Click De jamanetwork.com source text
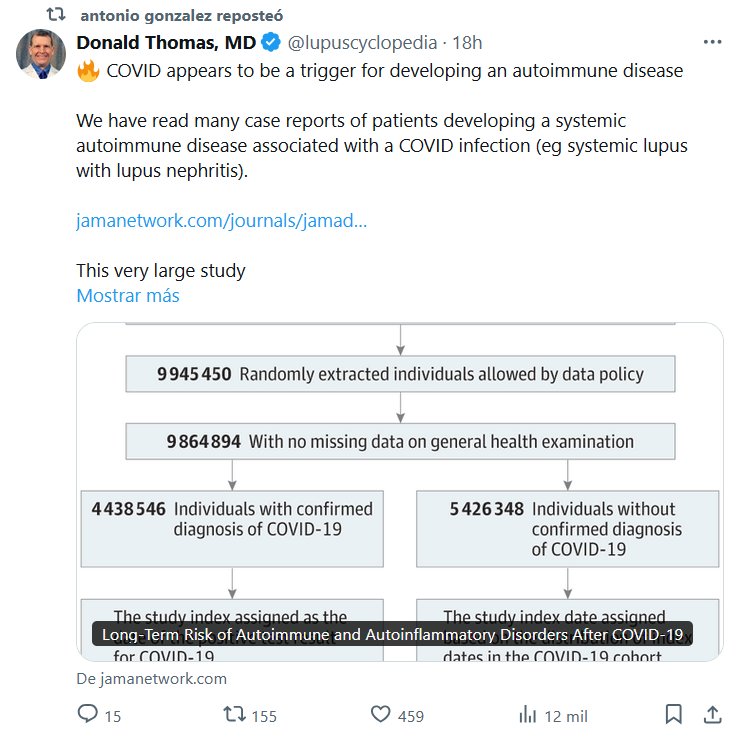Screen dimensions: 742x738 point(151,678)
